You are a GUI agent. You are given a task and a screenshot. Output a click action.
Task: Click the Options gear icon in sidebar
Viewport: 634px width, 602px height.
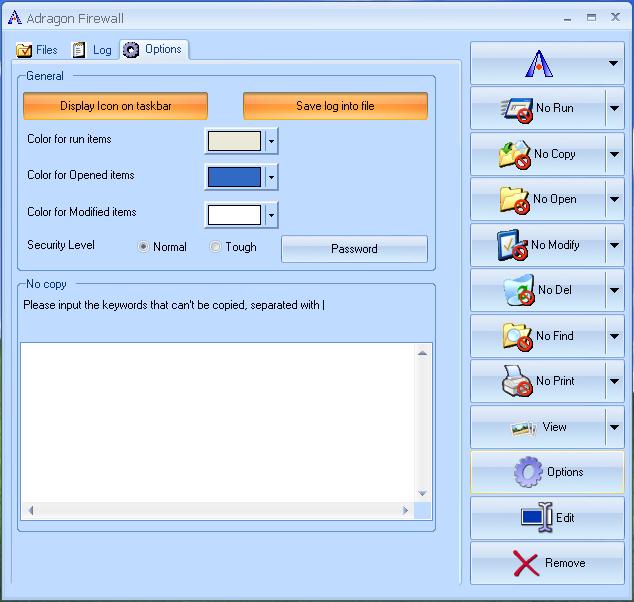click(528, 472)
